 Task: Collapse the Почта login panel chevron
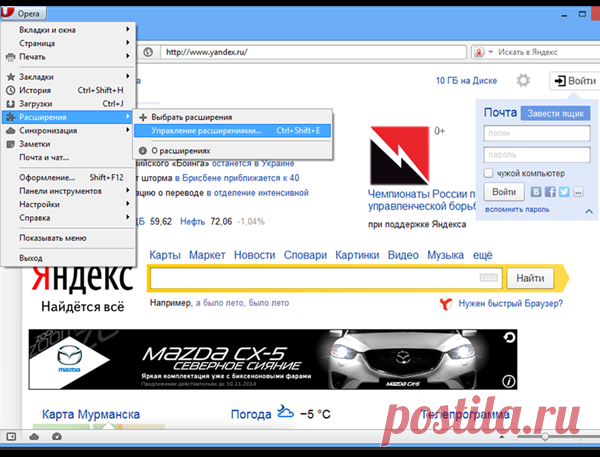(589, 211)
